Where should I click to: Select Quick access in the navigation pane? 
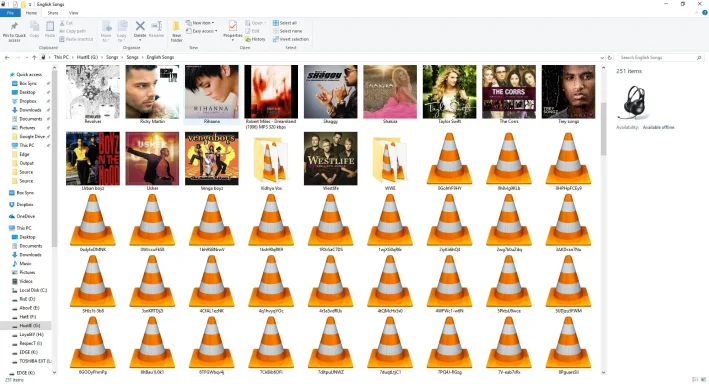29,75
